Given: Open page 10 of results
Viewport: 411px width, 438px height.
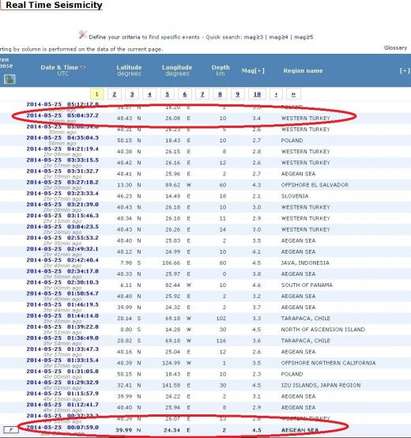Looking at the screenshot, I should pyautogui.click(x=257, y=94).
